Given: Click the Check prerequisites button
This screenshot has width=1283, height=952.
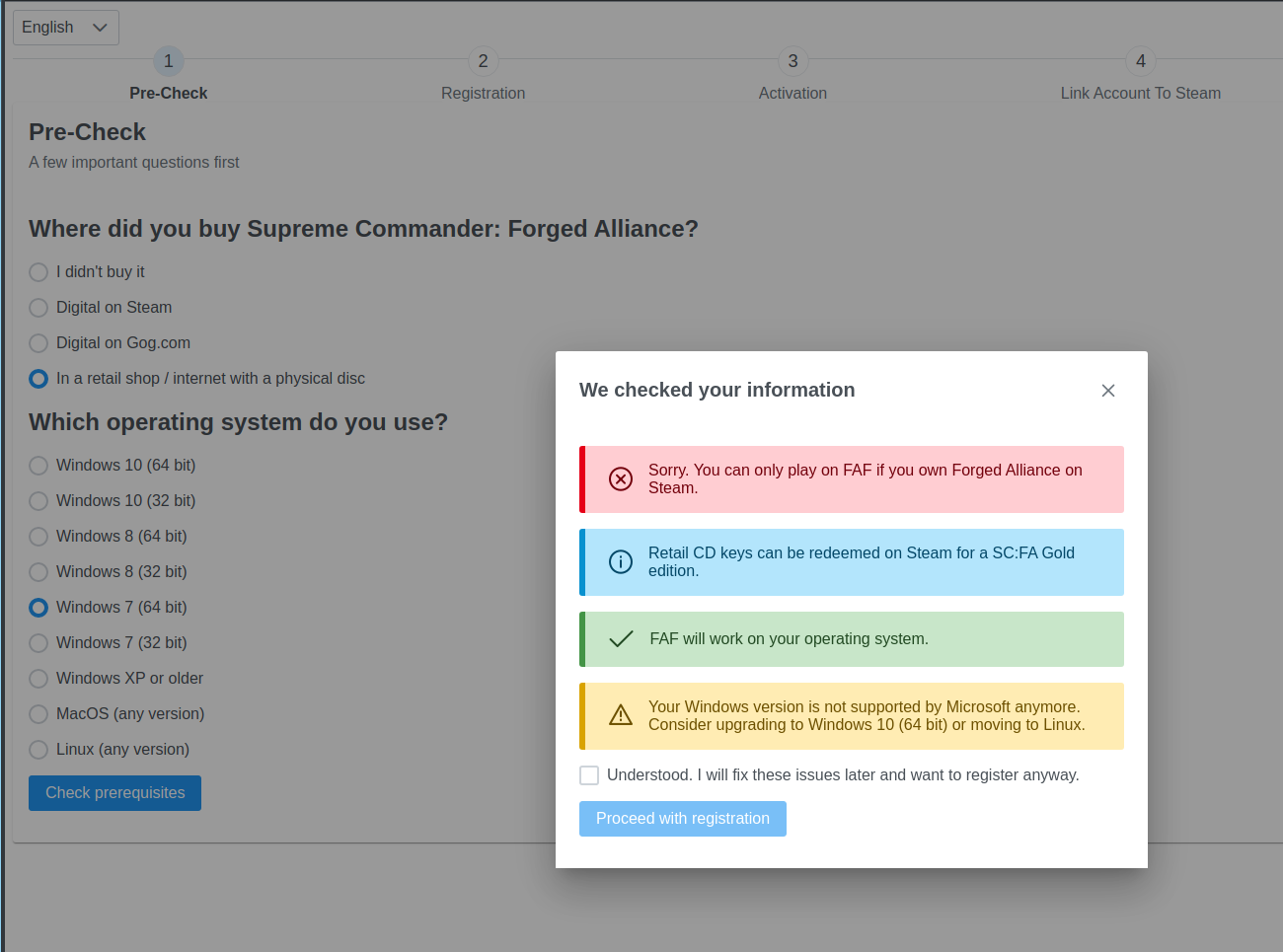Looking at the screenshot, I should 115,793.
